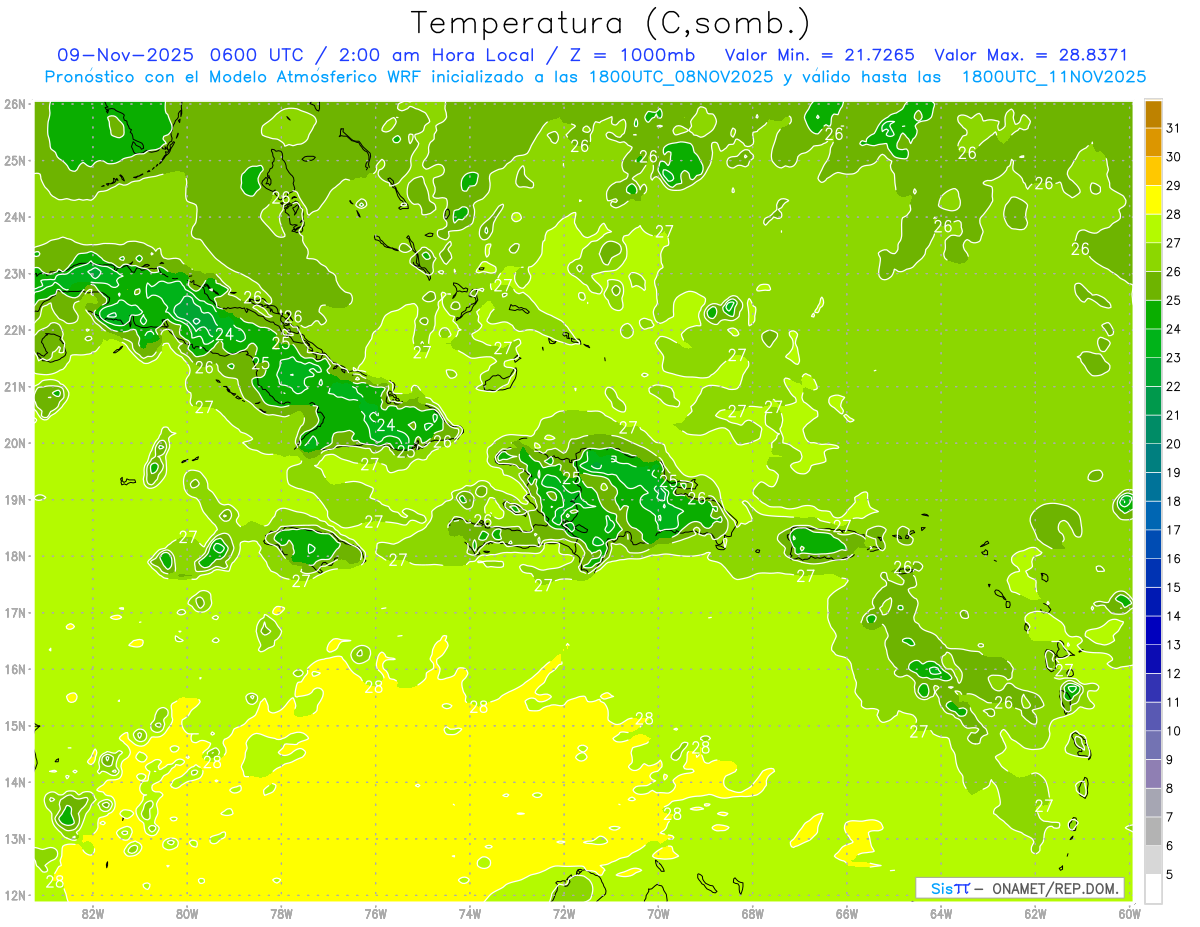Click the "62W" longitude axis label
1200x927 pixels.
coord(1036,913)
